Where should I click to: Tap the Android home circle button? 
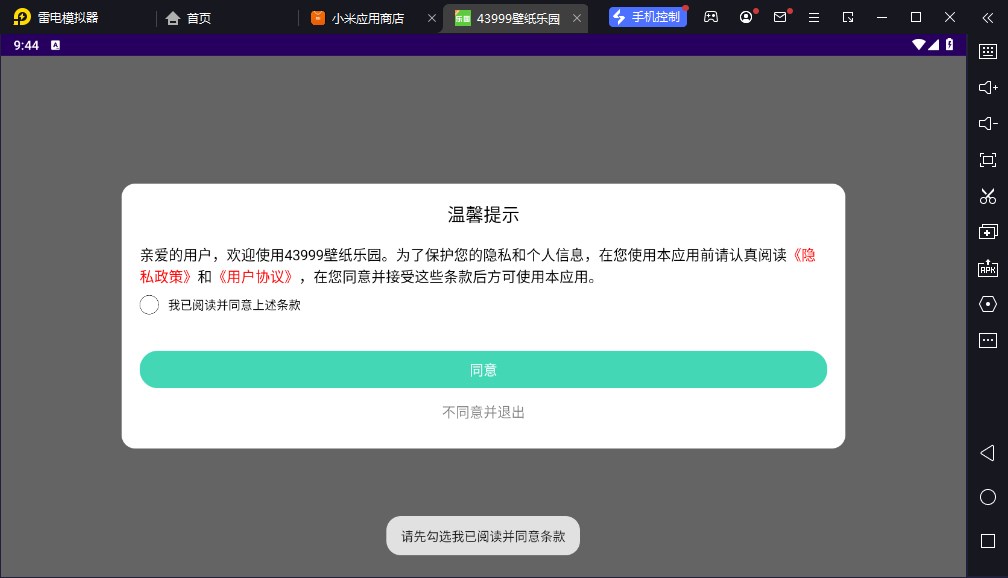pos(988,497)
